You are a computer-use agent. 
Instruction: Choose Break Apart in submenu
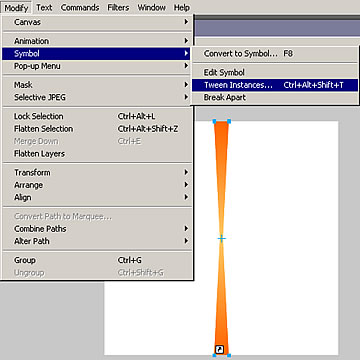click(275, 97)
